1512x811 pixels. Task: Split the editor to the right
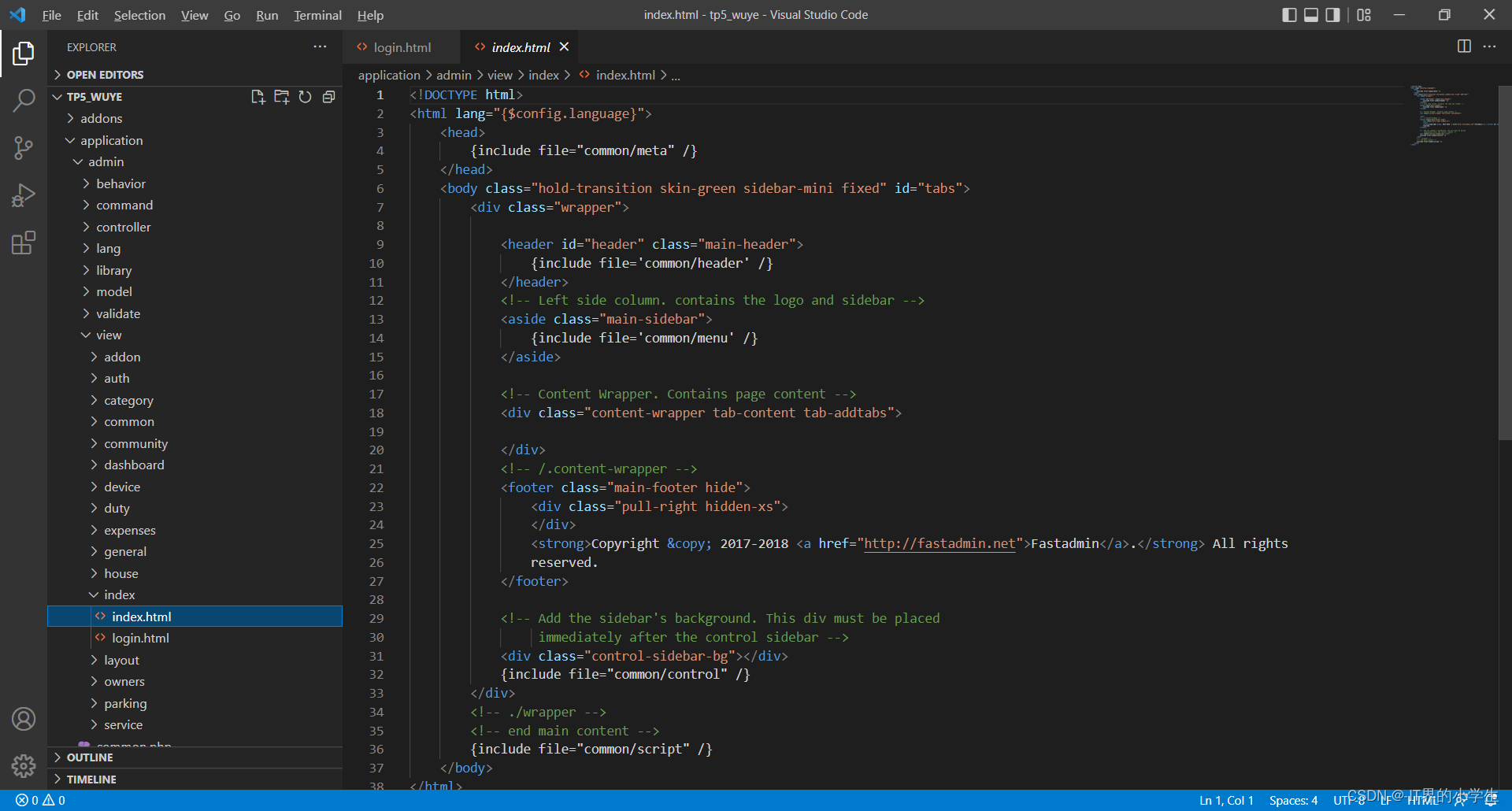tap(1464, 46)
